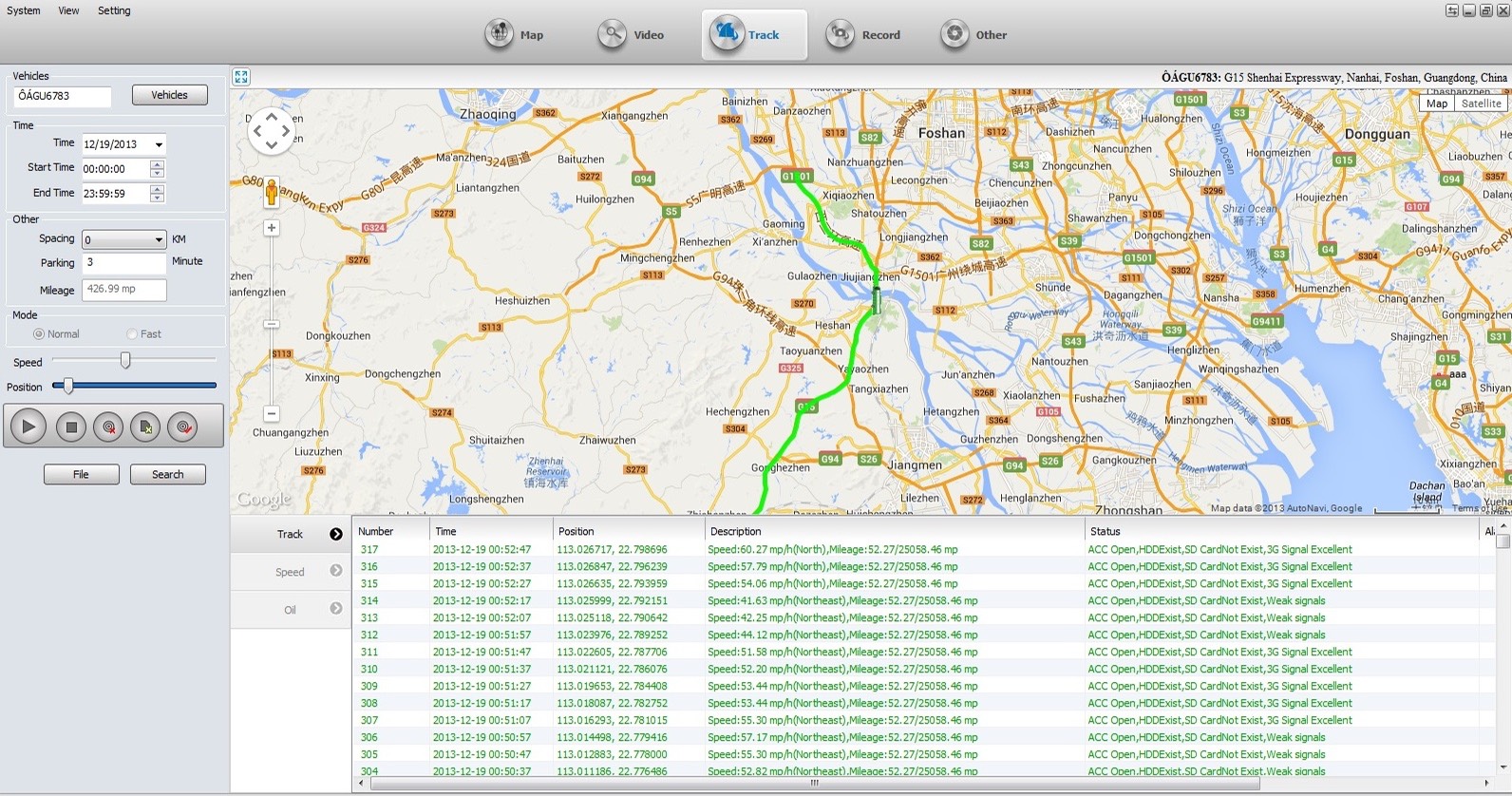This screenshot has width=1512, height=796.
Task: Select the Fast playback mode
Action: click(x=132, y=334)
